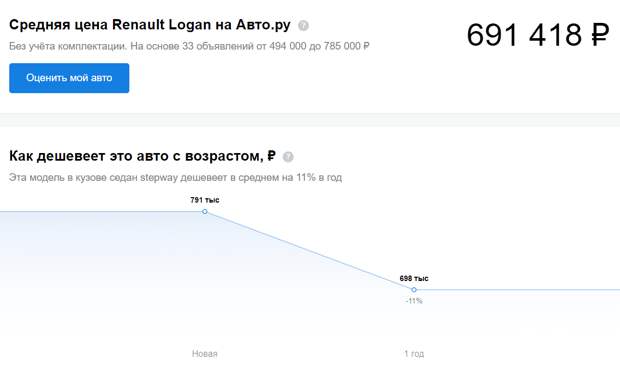This screenshot has width=620, height=378.
Task: Open the tooltip icon next to Как дешевеет heading
Action: pyautogui.click(x=288, y=157)
